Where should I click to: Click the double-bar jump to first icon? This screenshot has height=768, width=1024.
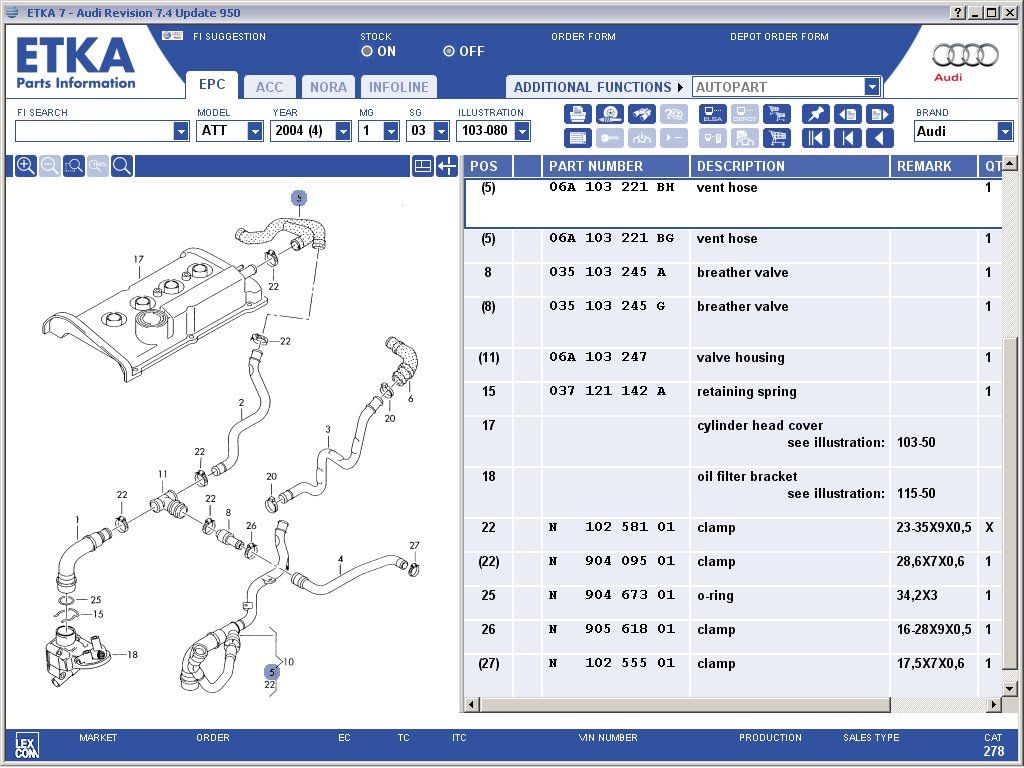point(815,138)
